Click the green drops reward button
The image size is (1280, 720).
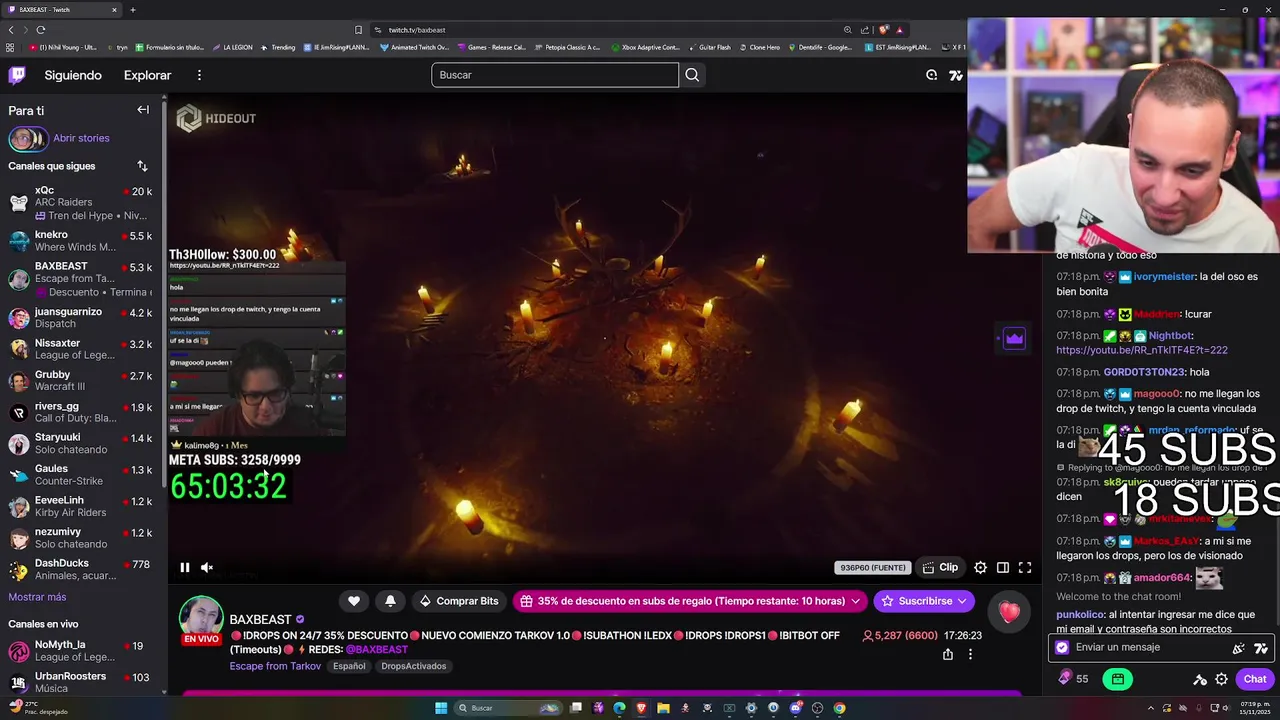1117,679
